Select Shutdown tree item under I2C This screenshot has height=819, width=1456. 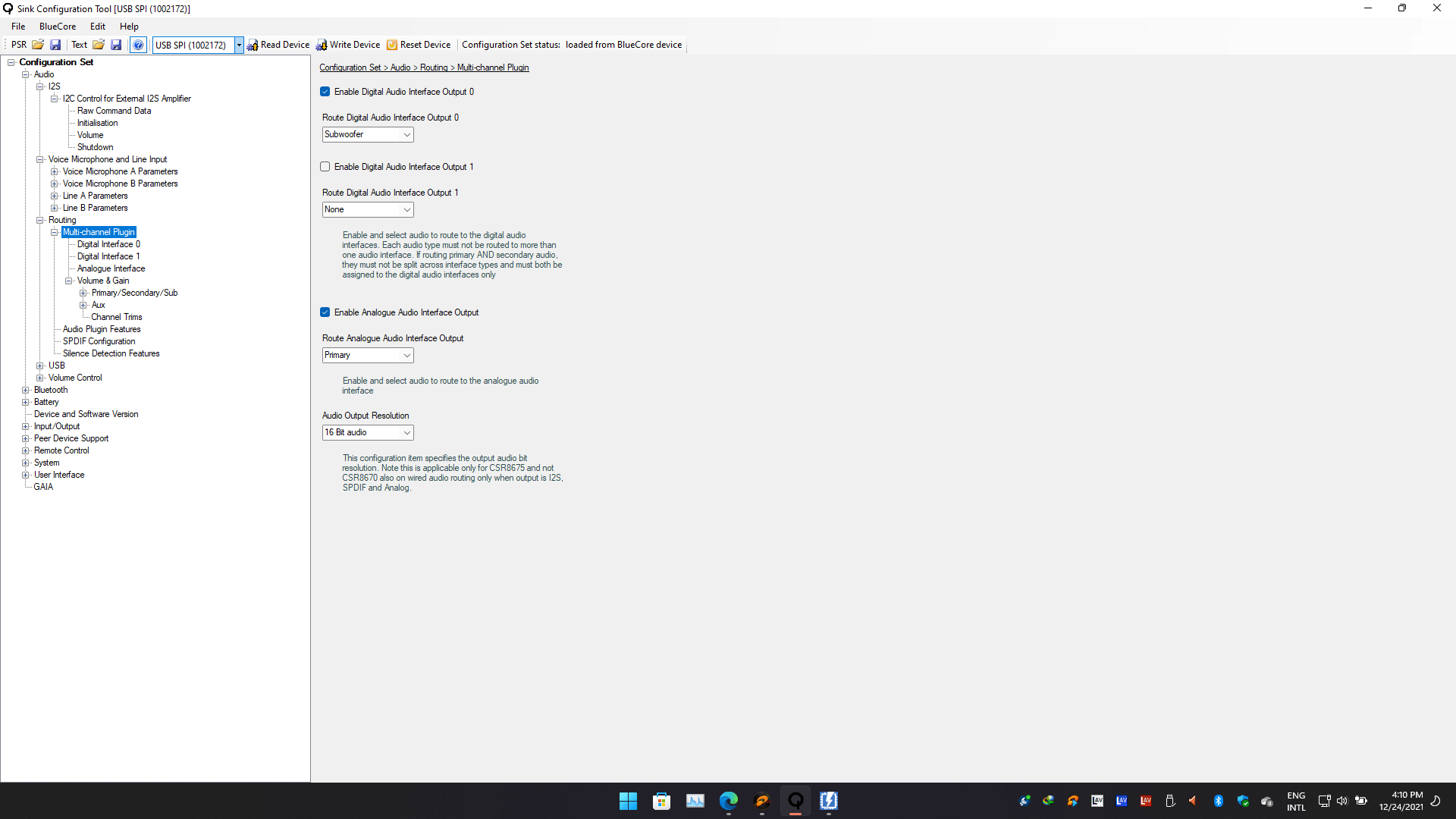coord(95,147)
